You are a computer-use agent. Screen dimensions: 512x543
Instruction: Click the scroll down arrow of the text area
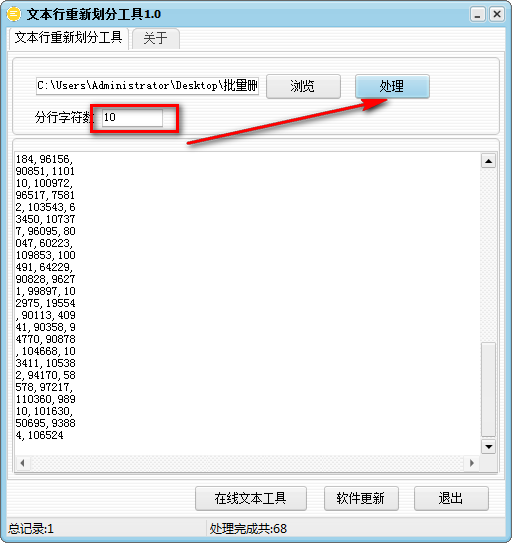[x=488, y=447]
